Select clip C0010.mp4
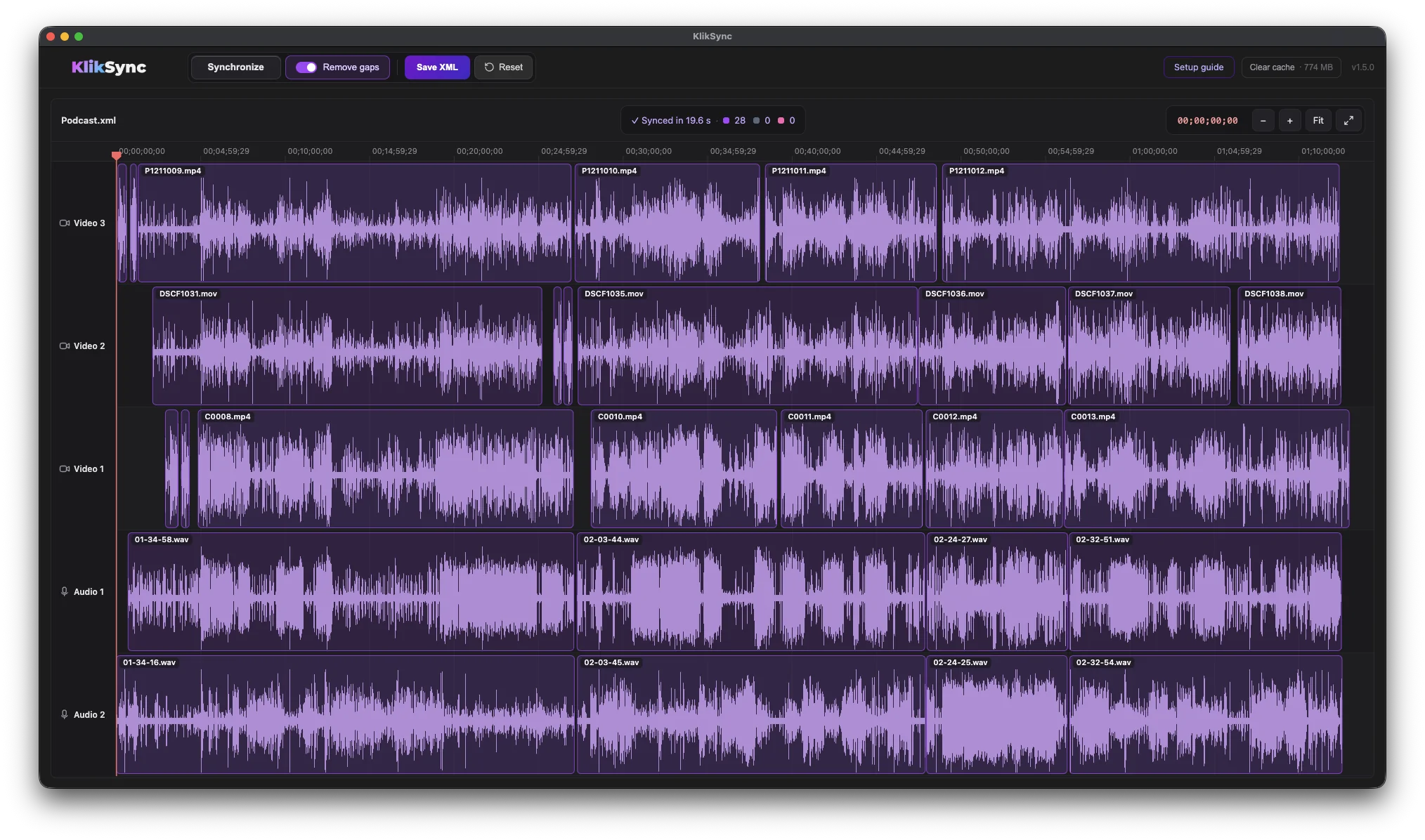 coord(684,469)
